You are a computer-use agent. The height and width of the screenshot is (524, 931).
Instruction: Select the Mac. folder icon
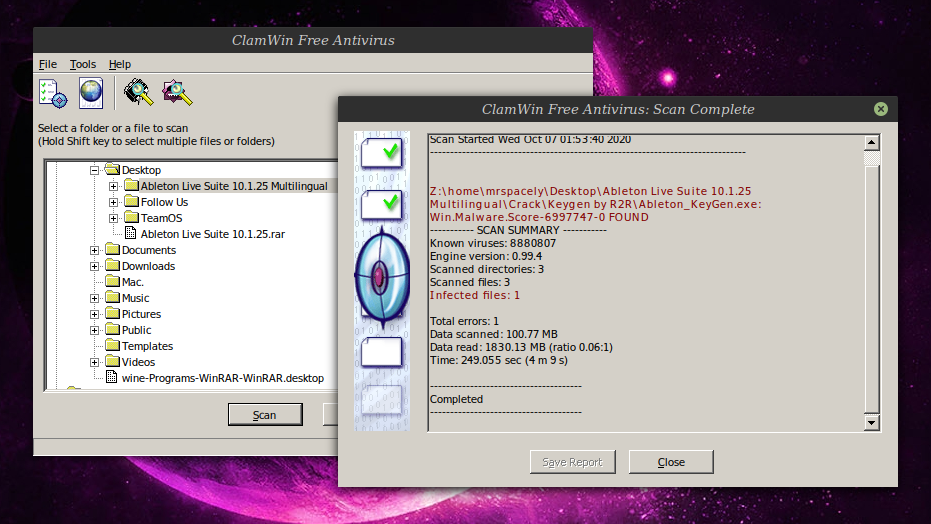112,281
